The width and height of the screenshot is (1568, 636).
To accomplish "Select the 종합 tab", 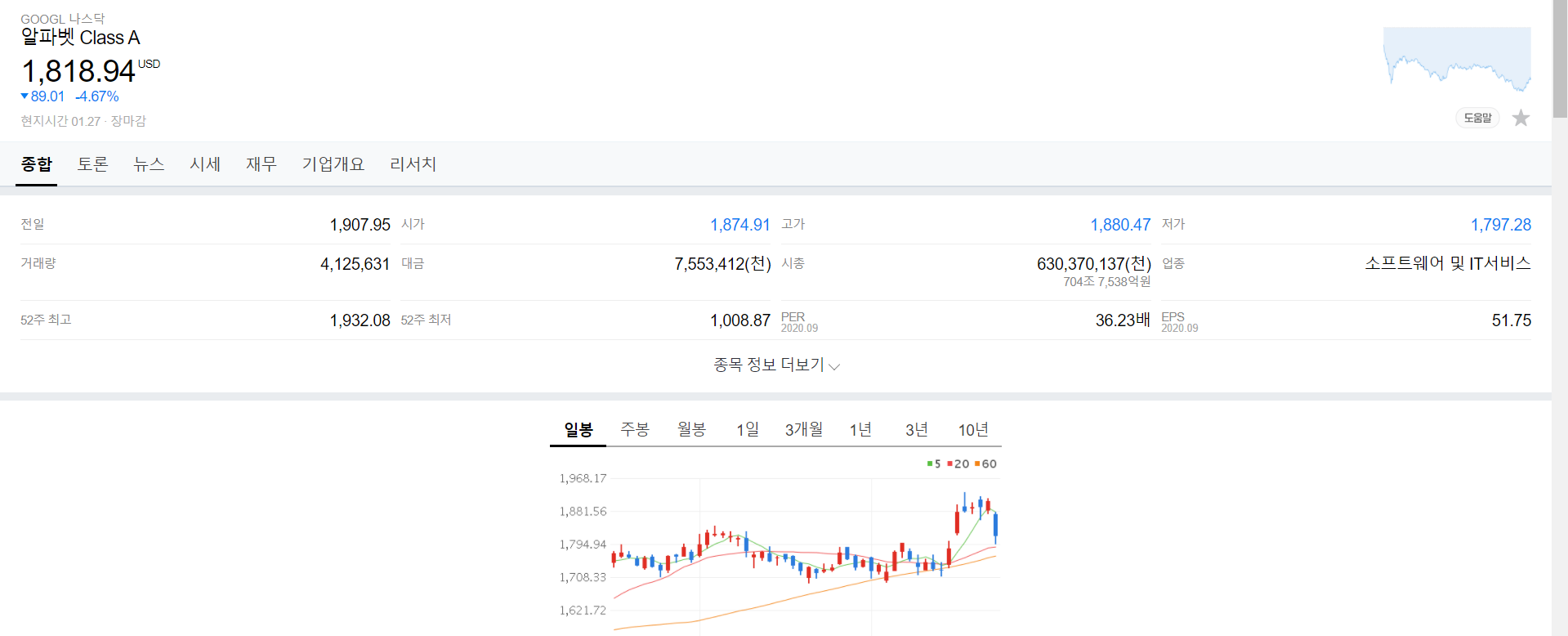I will coord(36,164).
